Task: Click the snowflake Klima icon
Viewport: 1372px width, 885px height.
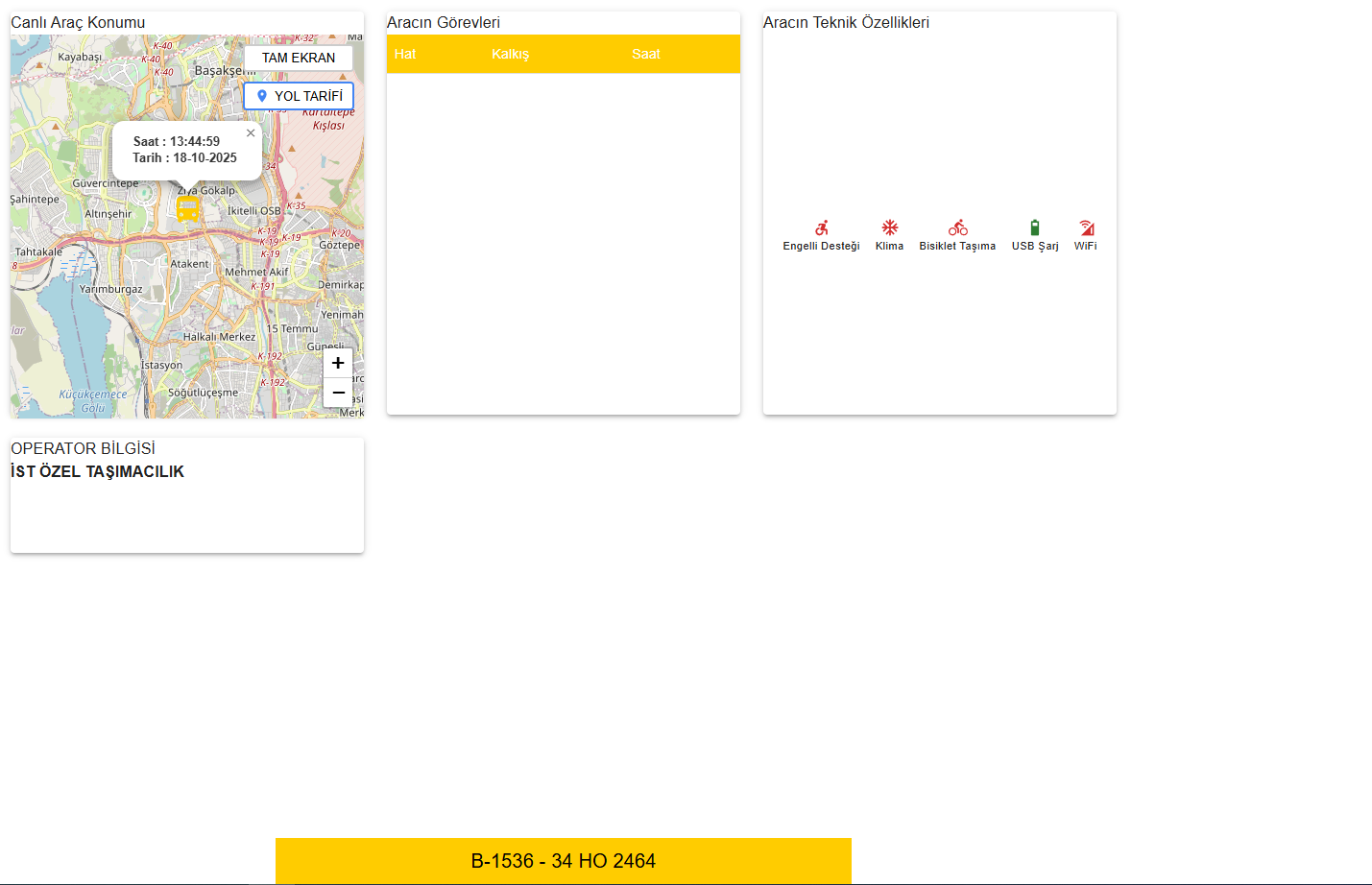Action: tap(890, 227)
